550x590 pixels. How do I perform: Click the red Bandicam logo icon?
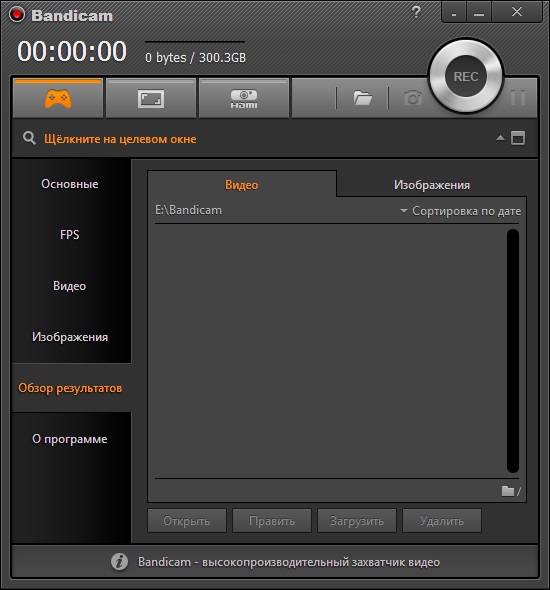tap(17, 15)
